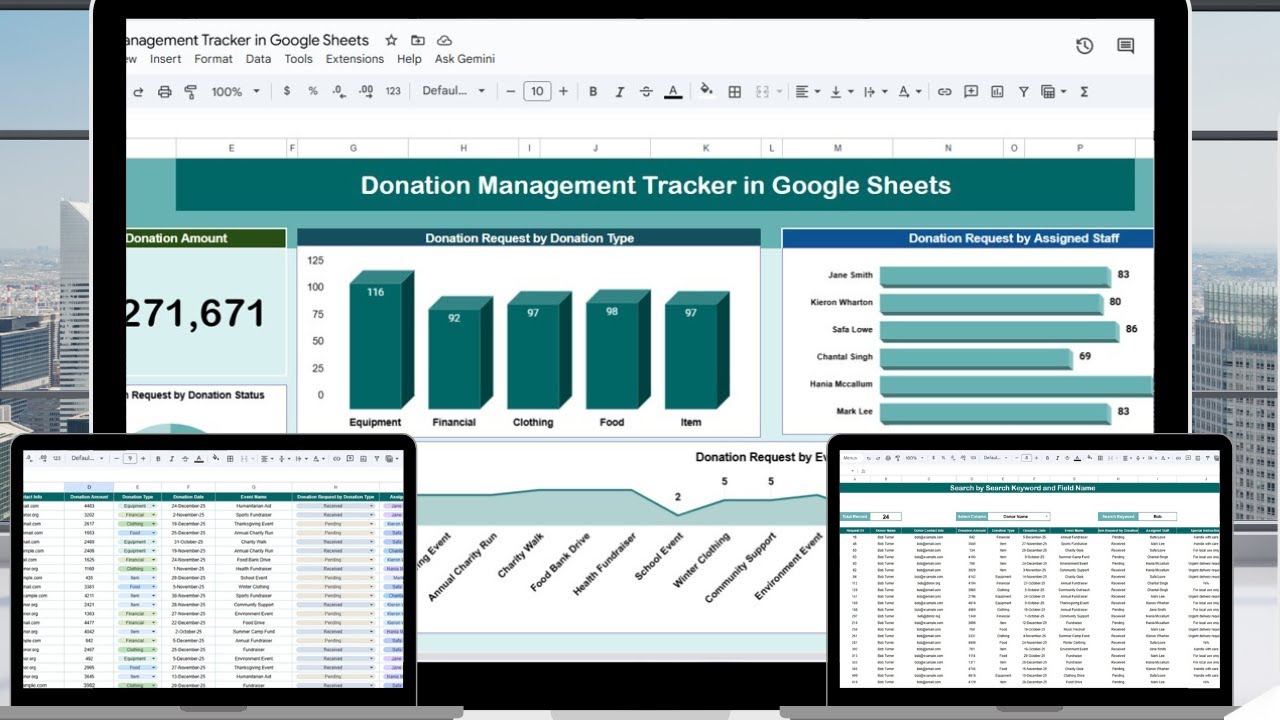Toggle italic in main sheet toolbar
1280x720 pixels.
[x=619, y=91]
